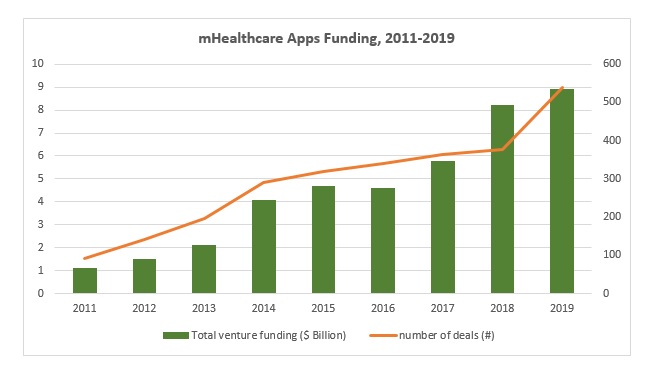Click x-axis label 2018

click(502, 308)
